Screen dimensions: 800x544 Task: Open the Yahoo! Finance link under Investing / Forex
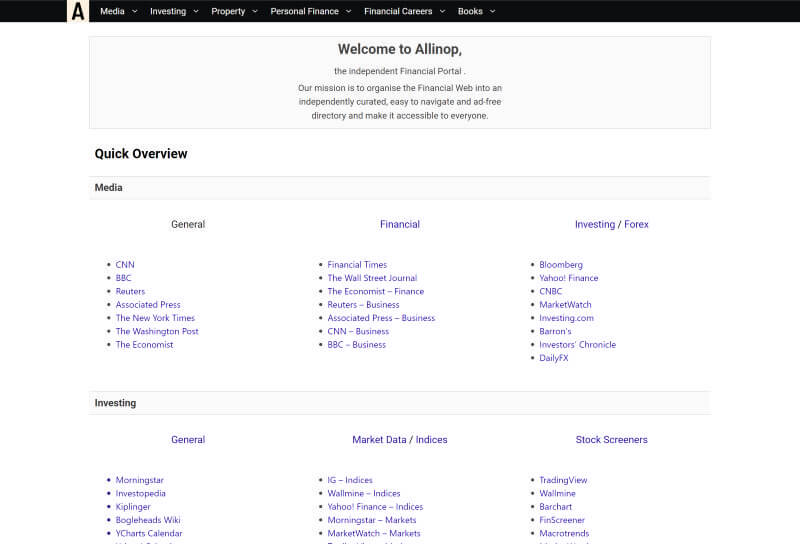(568, 278)
